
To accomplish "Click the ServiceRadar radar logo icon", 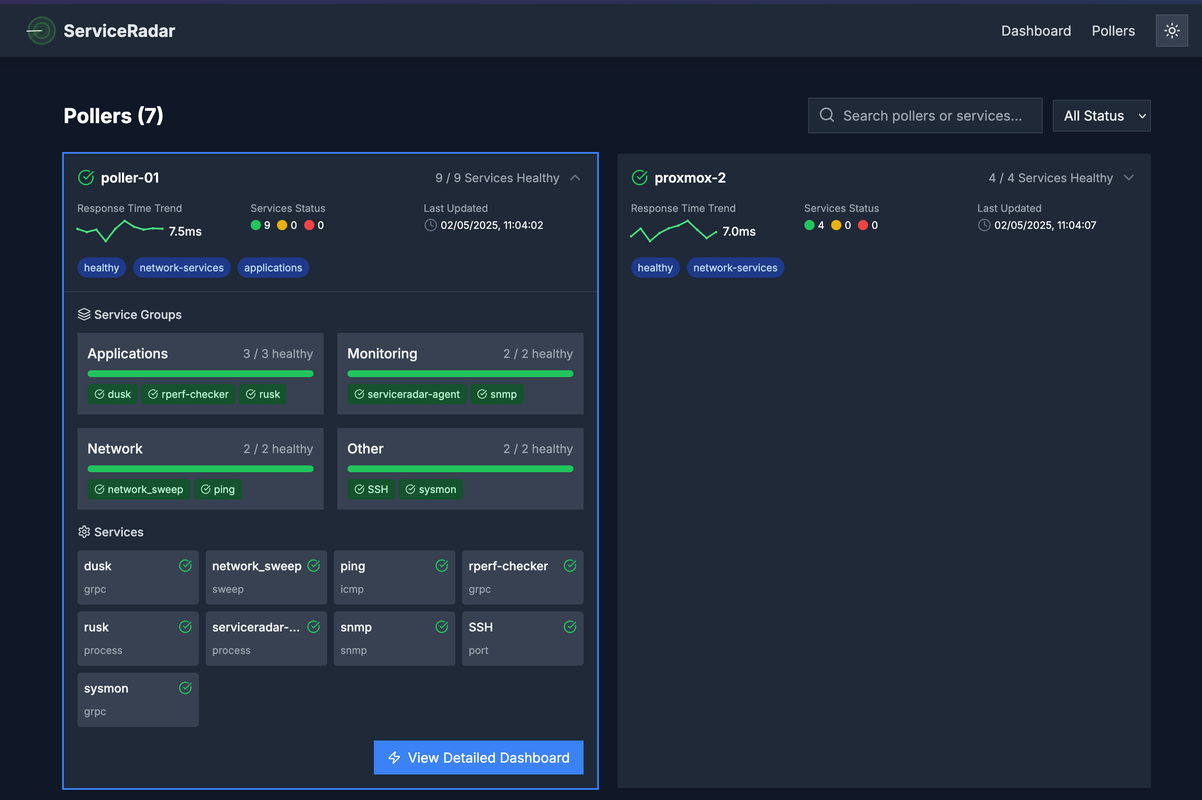I will tap(40, 31).
